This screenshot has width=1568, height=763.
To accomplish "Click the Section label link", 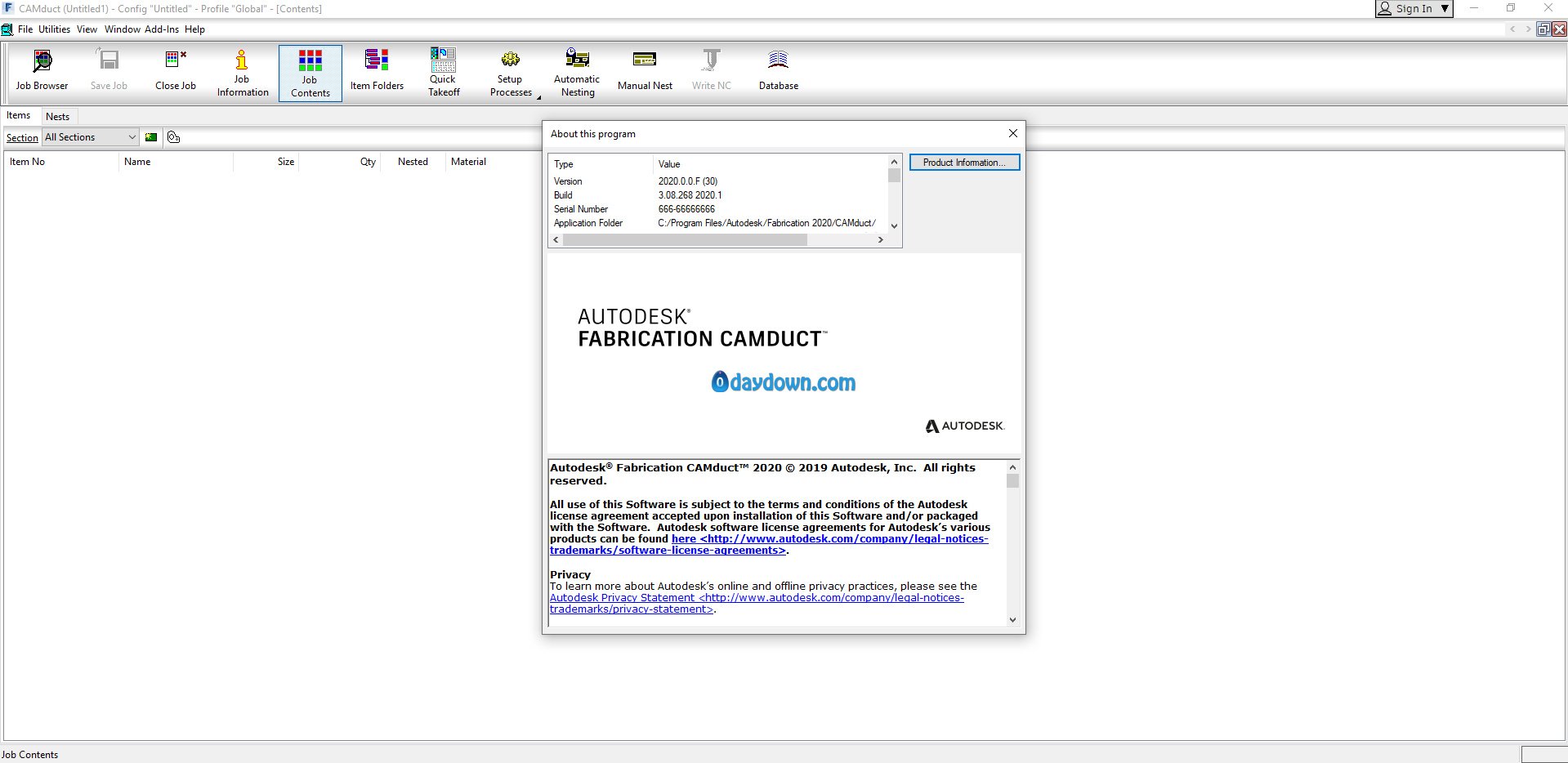I will pyautogui.click(x=22, y=138).
